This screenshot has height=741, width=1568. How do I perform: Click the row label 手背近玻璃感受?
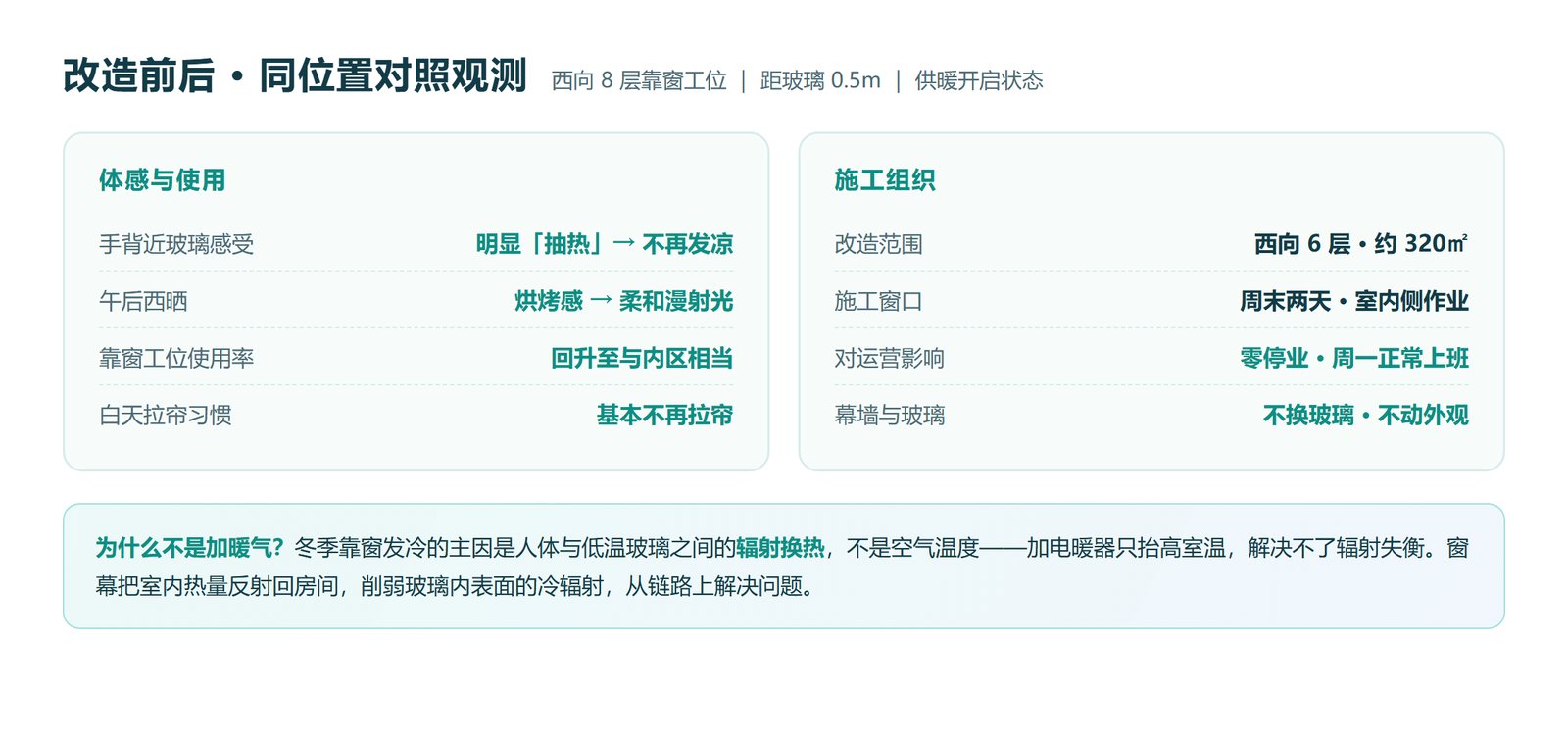(x=176, y=244)
